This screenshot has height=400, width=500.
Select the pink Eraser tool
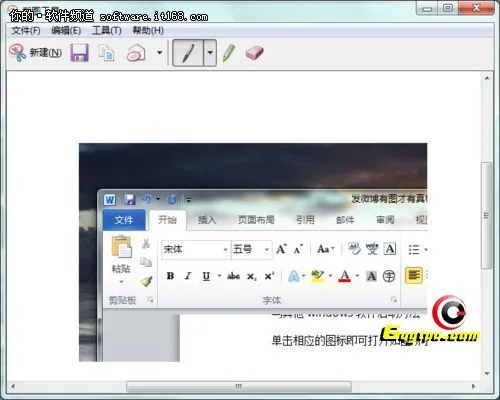tap(254, 53)
